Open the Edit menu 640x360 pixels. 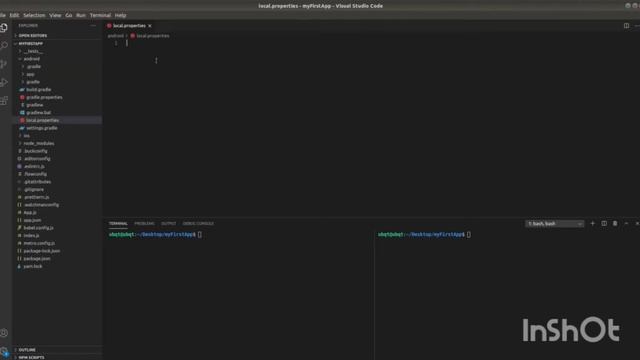pos(14,15)
